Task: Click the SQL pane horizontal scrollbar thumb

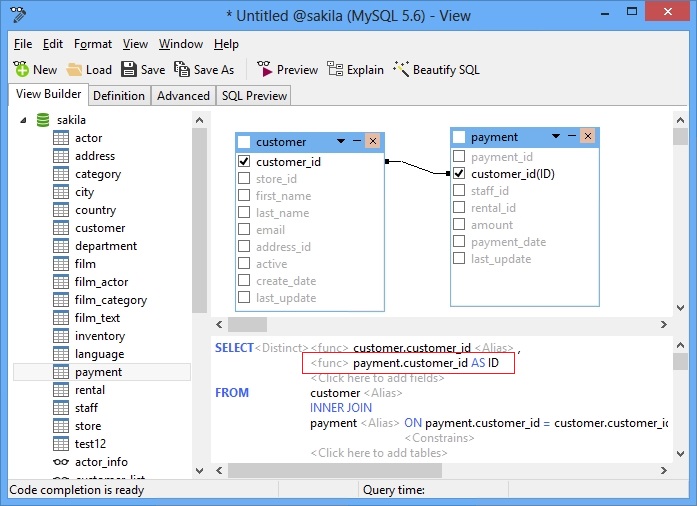Action: [335, 470]
